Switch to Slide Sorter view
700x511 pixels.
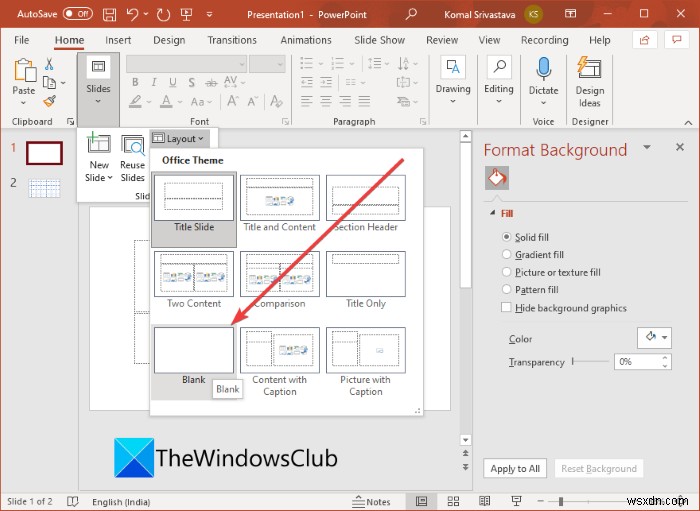453,501
